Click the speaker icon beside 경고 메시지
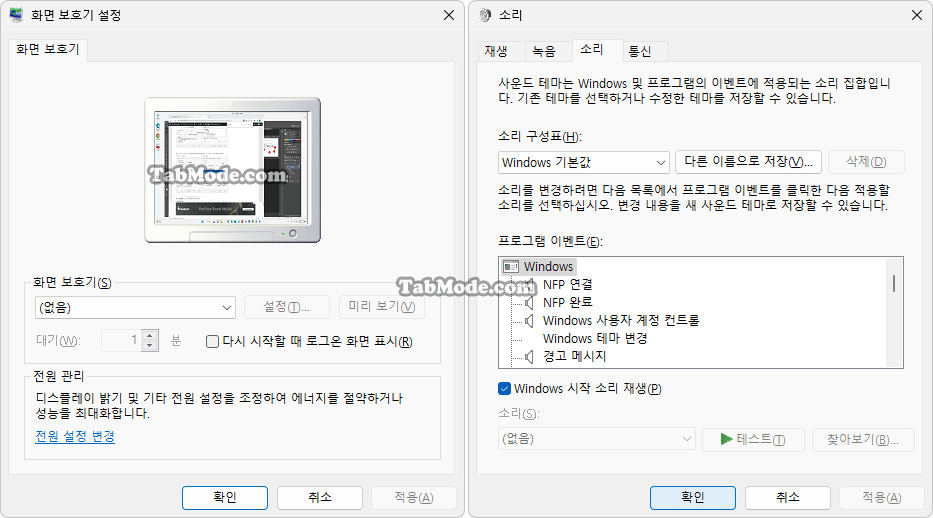The height and width of the screenshot is (518, 933). coord(529,356)
